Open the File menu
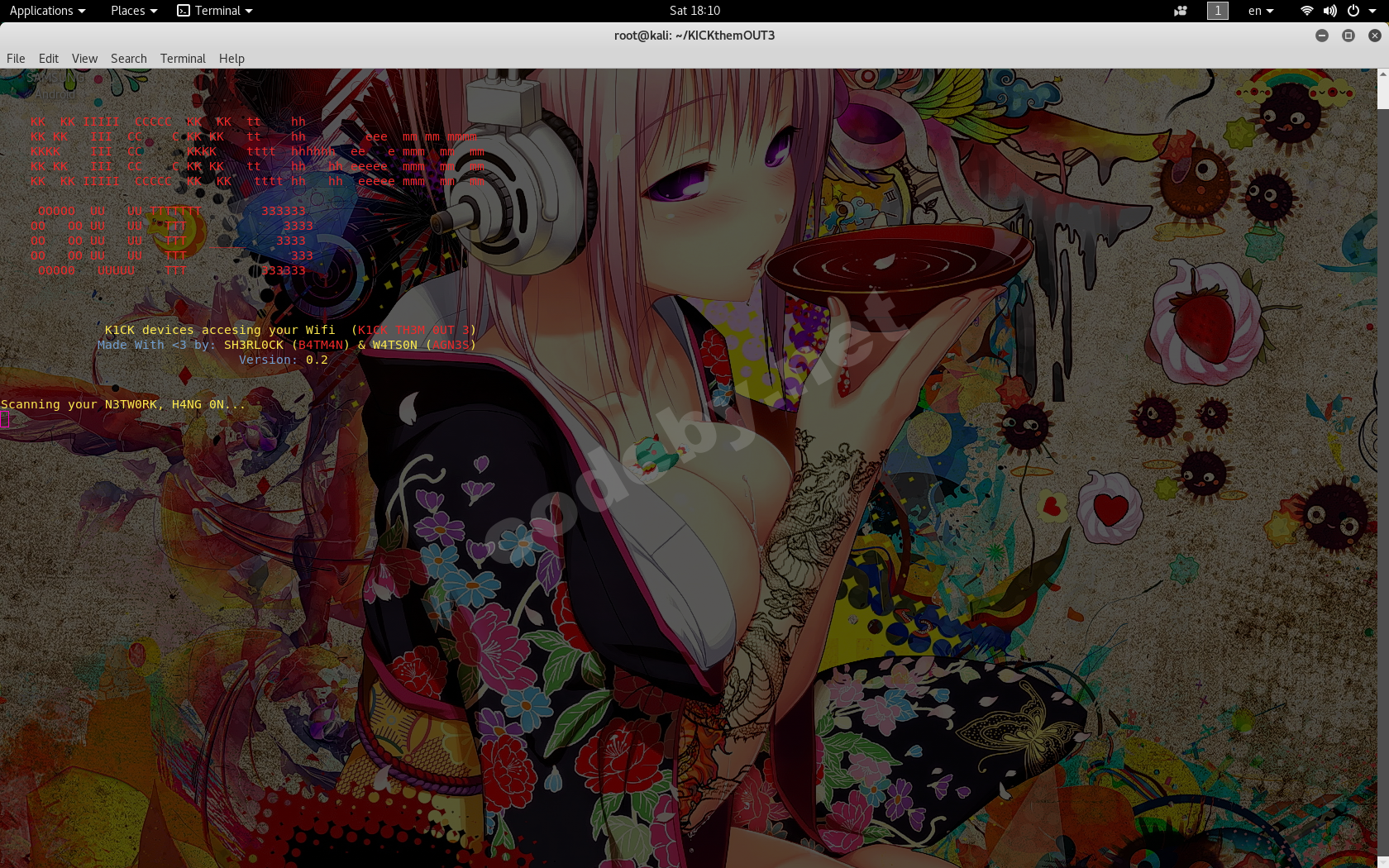Image resolution: width=1389 pixels, height=868 pixels. click(x=16, y=59)
